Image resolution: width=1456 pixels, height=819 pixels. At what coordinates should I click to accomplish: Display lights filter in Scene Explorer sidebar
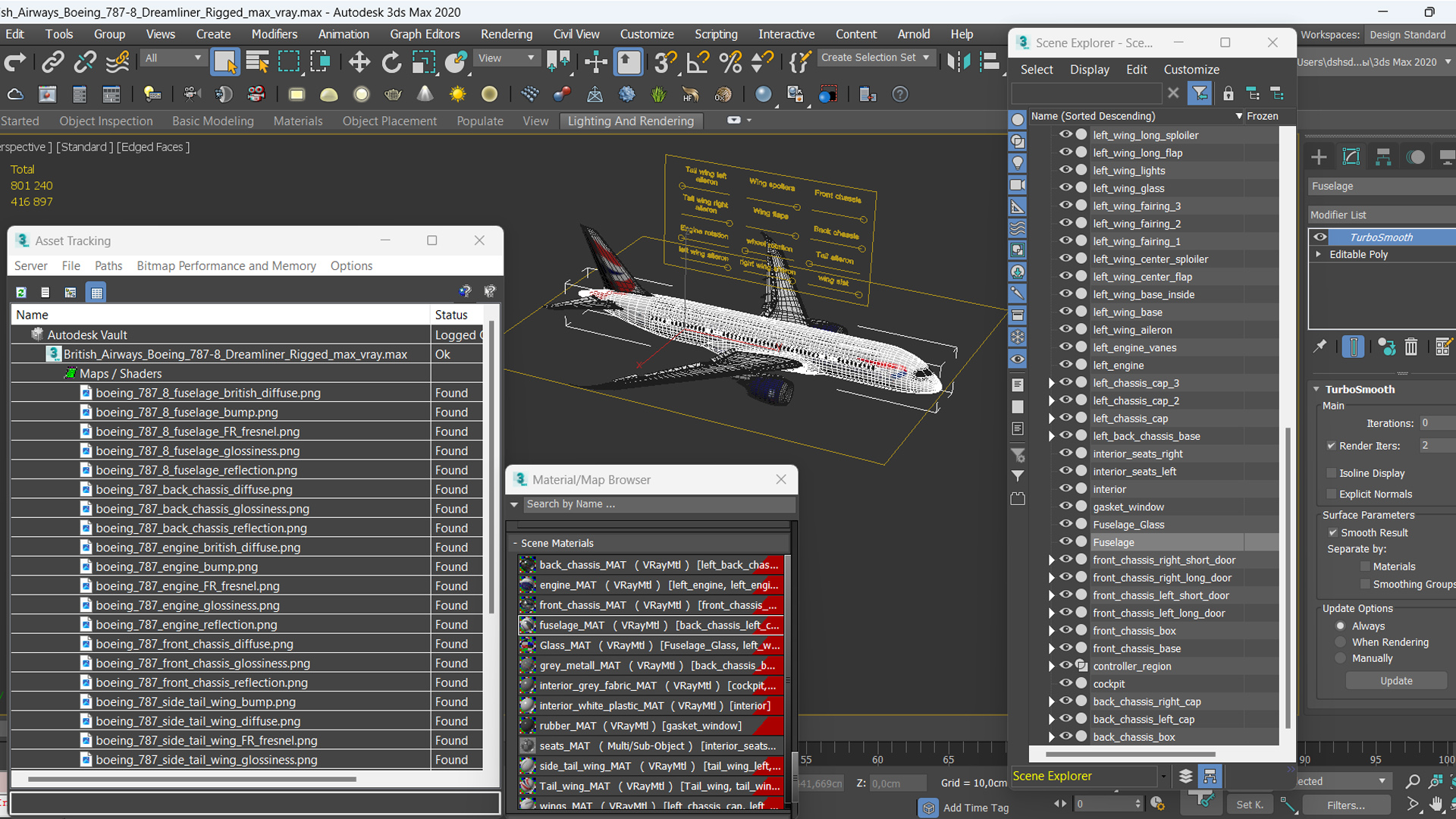click(1018, 163)
